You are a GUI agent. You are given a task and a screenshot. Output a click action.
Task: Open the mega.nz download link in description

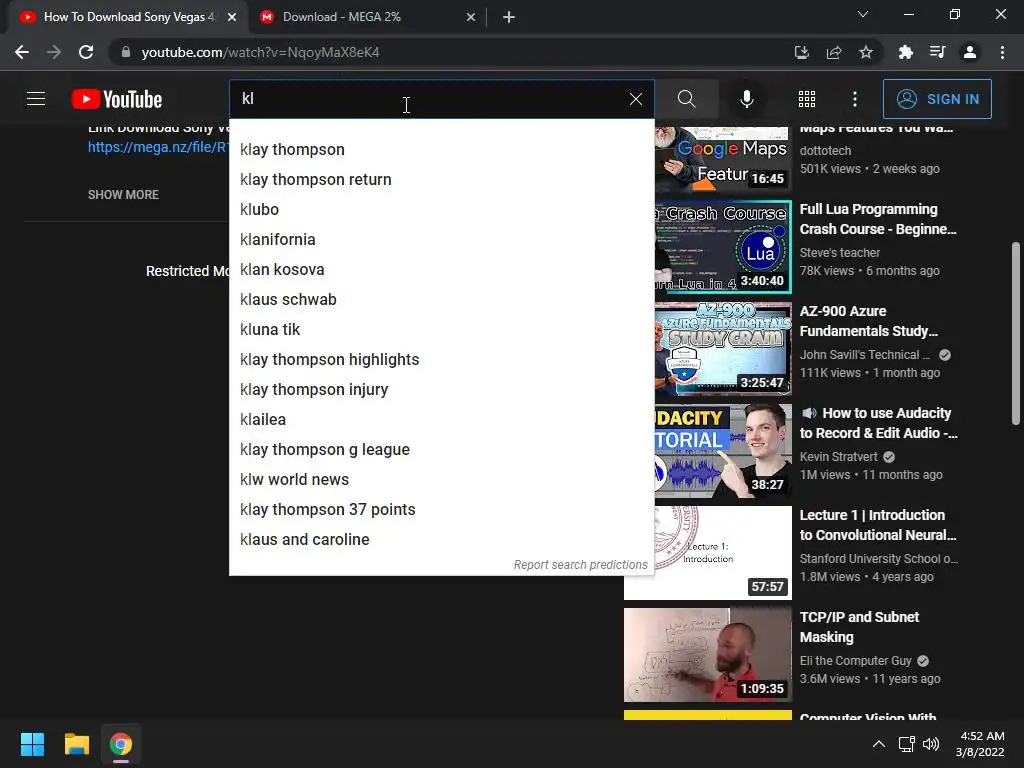[158, 148]
